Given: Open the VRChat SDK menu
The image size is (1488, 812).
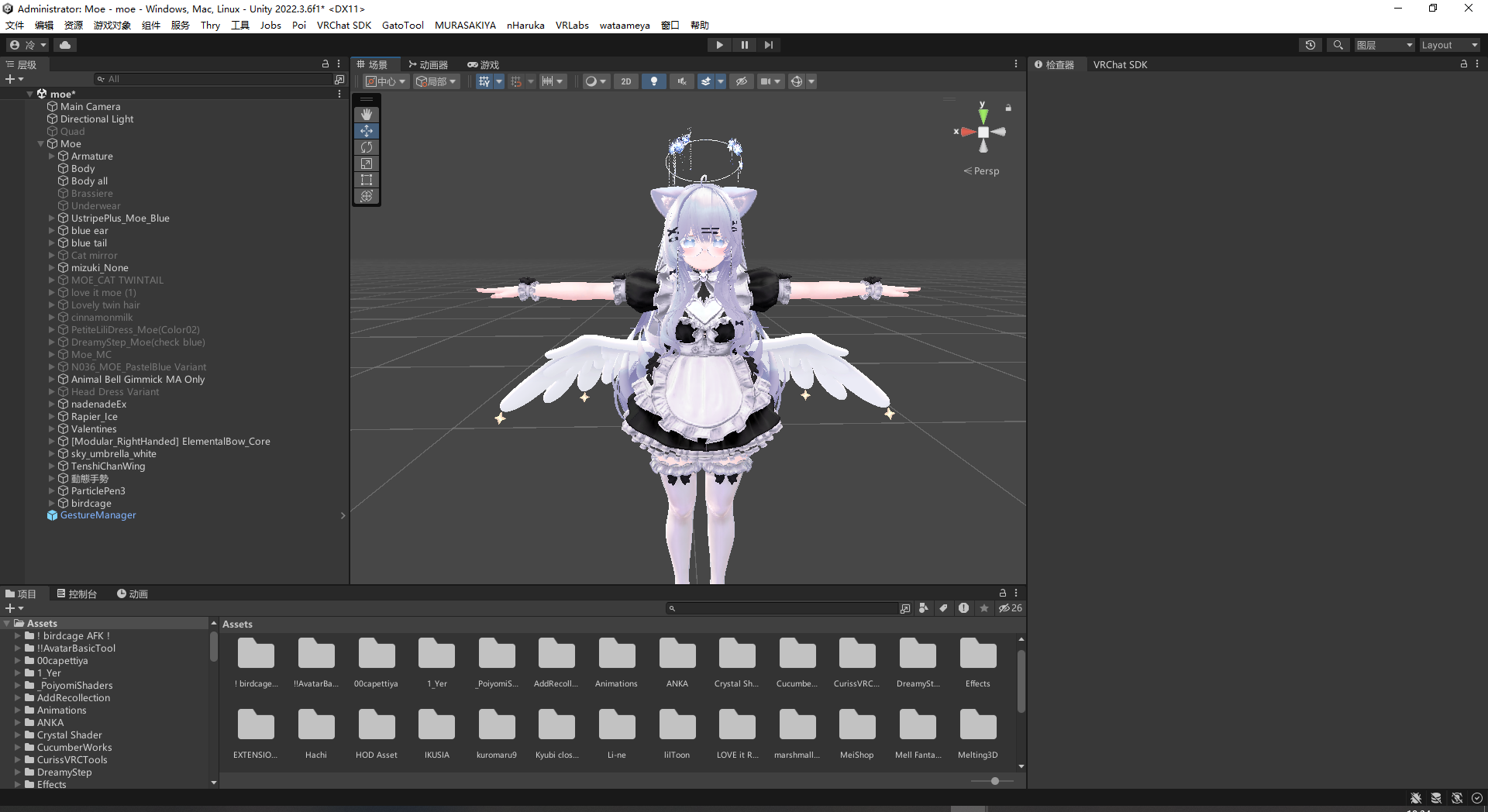Looking at the screenshot, I should click(x=344, y=25).
